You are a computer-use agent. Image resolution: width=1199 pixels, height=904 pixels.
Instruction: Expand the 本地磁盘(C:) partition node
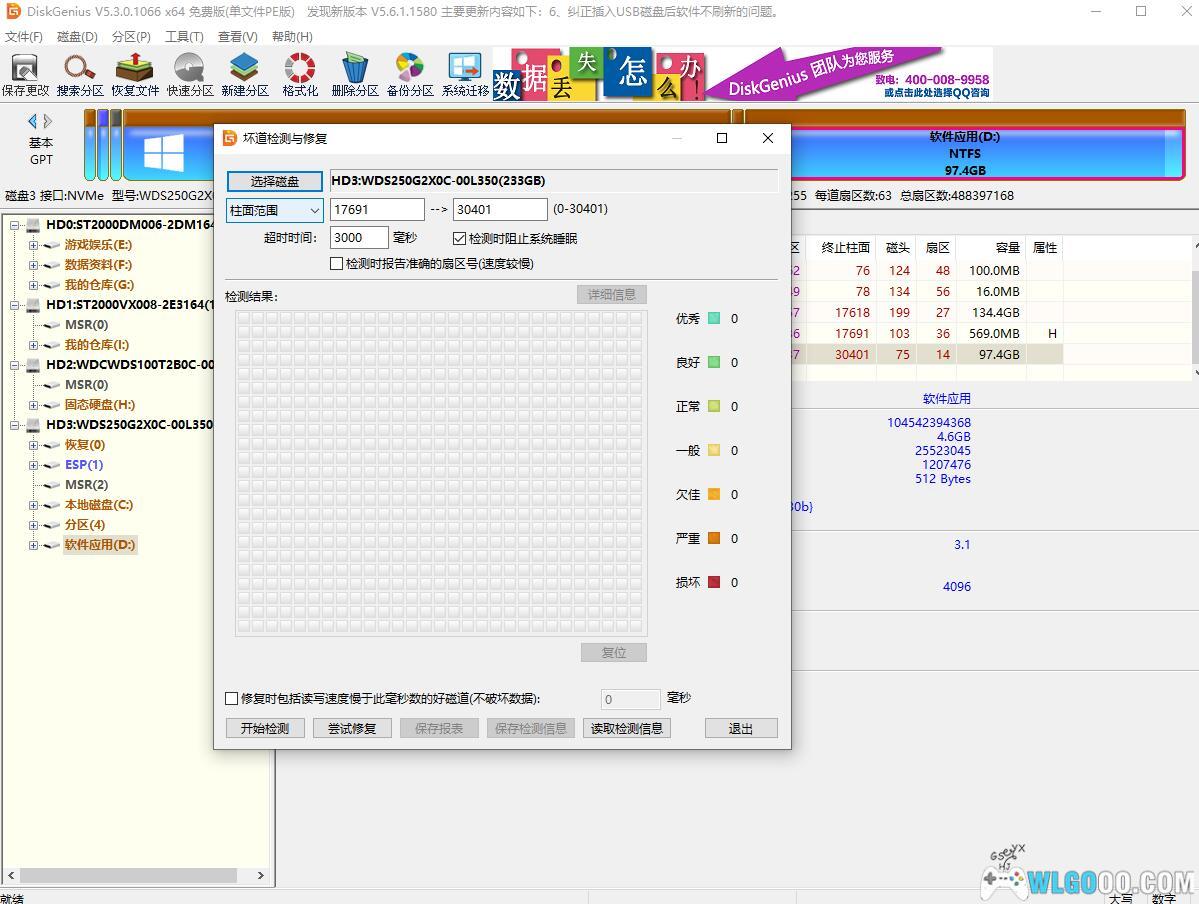[33, 505]
